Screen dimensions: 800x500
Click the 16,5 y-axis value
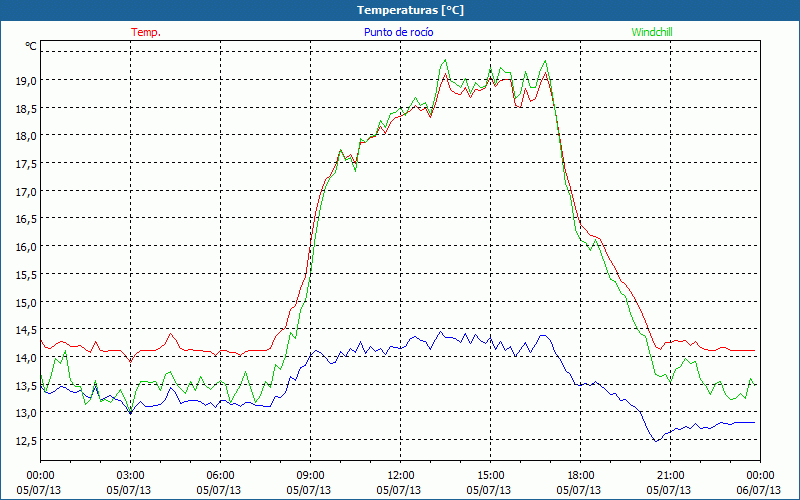[27, 219]
